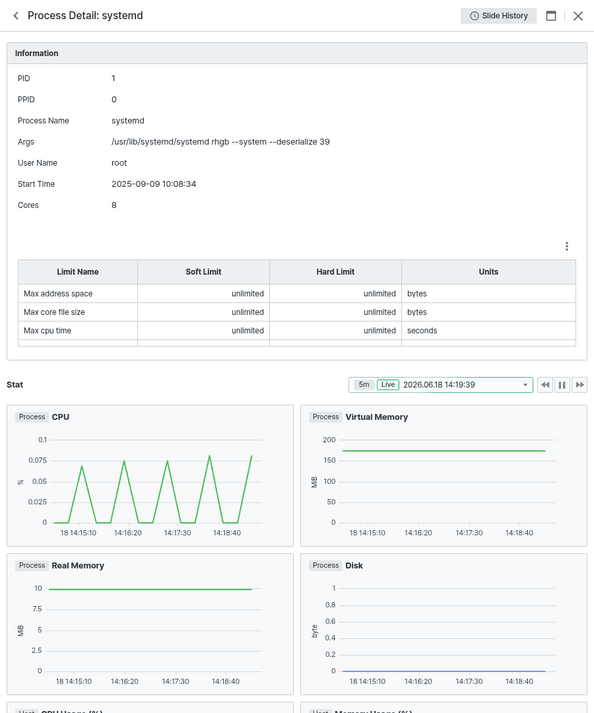This screenshot has width=594, height=713.
Task: Click the User Name value root
Action: click(x=119, y=163)
